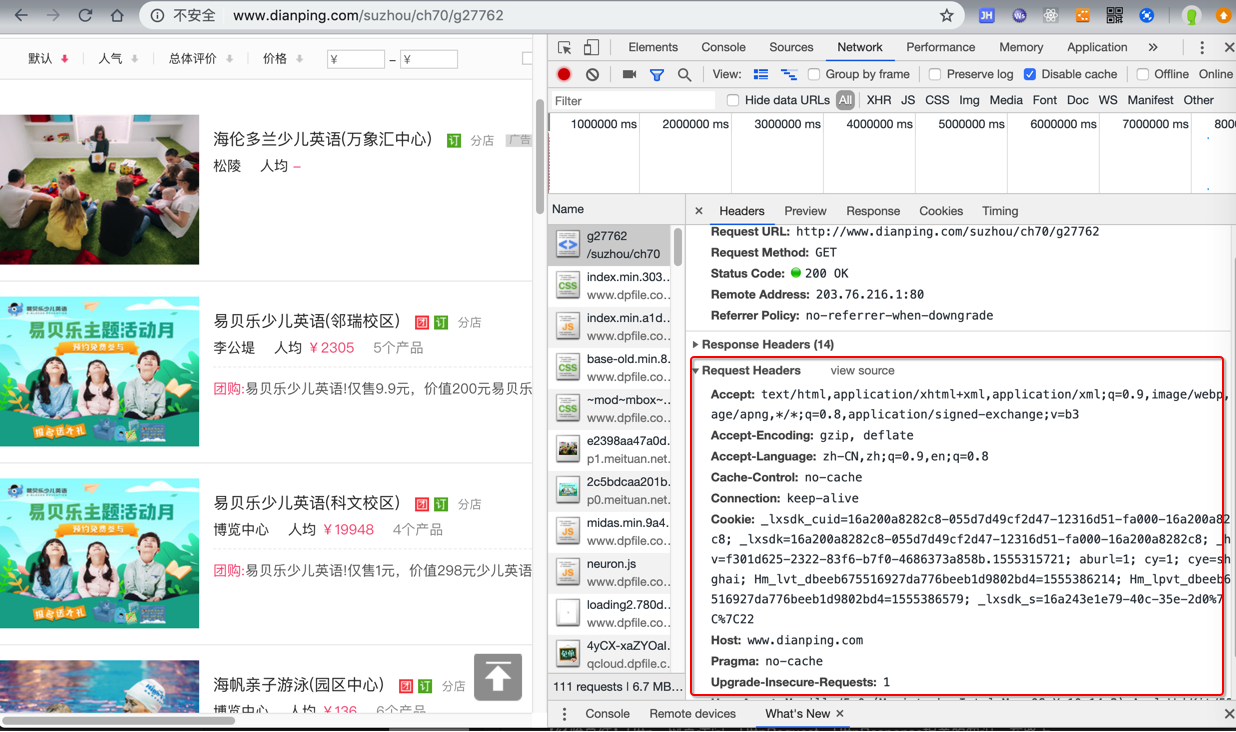Go back with the browser back arrow
This screenshot has width=1236, height=732.
[21, 16]
